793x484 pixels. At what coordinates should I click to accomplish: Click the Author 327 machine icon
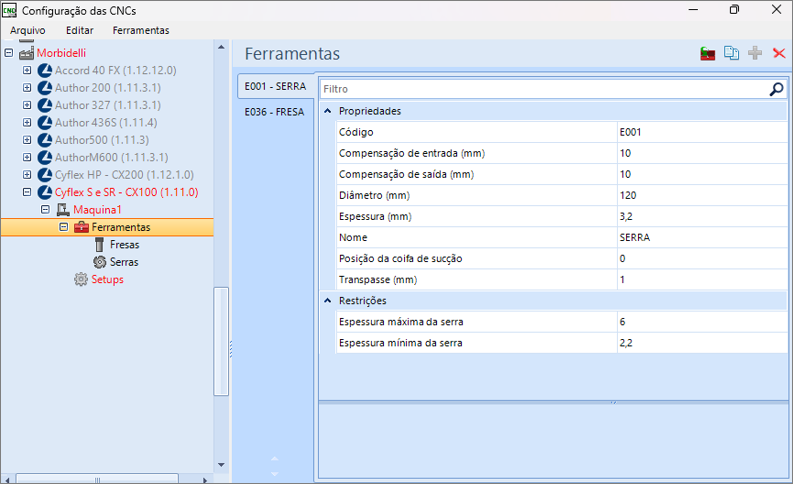click(45, 105)
